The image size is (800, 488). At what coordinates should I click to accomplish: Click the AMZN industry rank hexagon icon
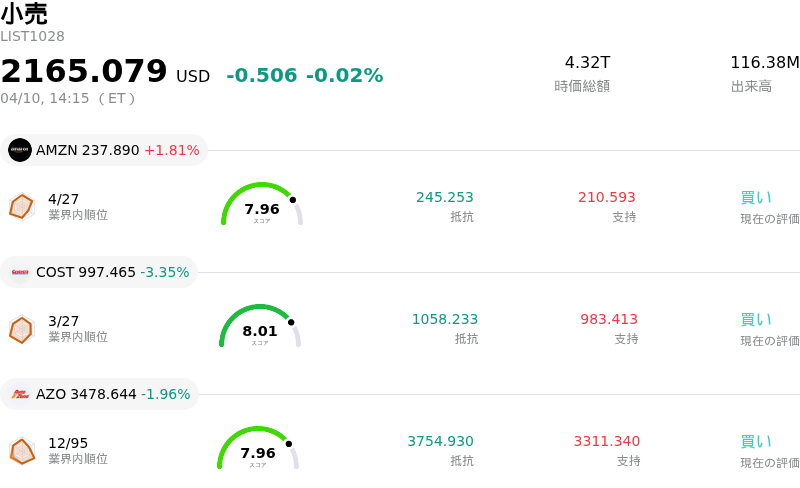(21, 206)
